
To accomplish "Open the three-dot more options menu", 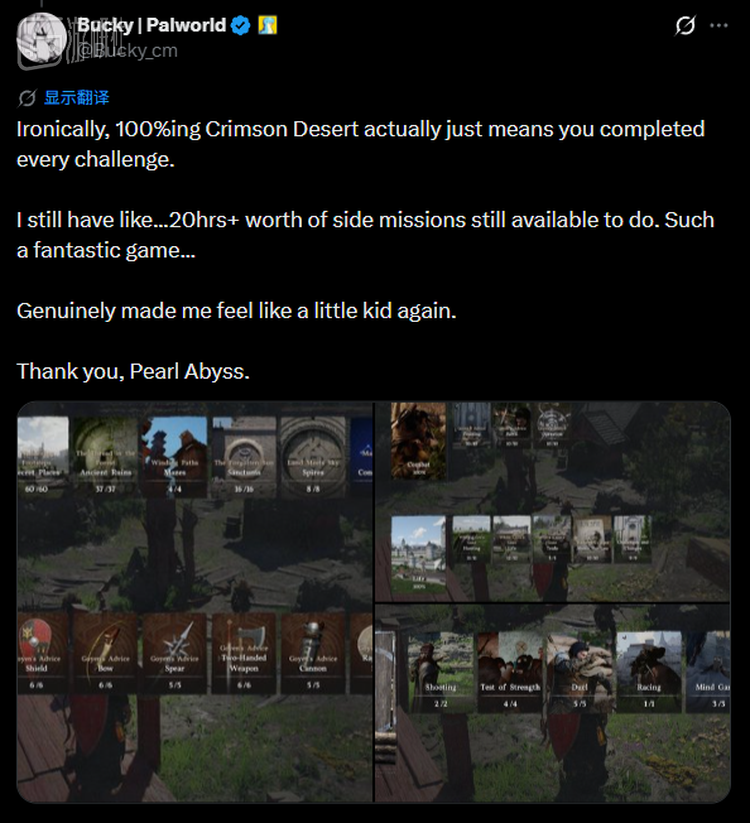I will pos(719,25).
